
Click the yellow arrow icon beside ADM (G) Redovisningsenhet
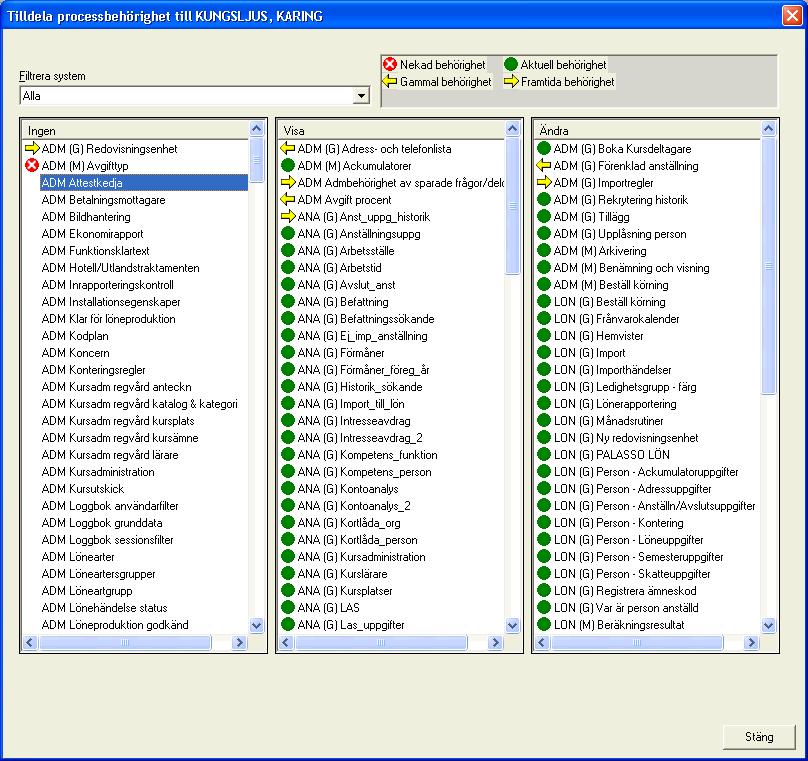tap(32, 148)
